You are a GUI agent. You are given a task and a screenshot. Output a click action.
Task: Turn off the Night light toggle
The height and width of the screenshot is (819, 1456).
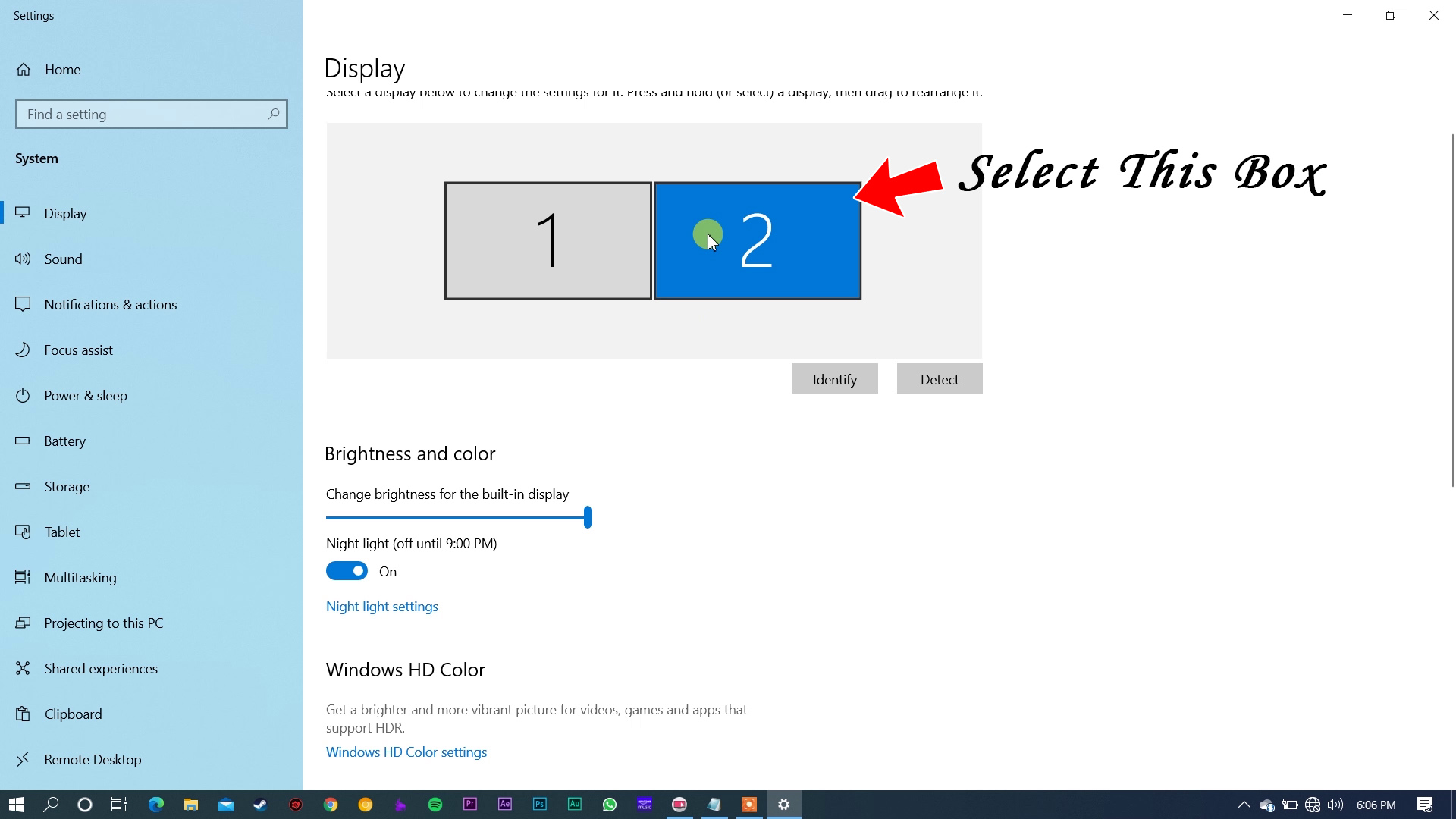(x=347, y=570)
